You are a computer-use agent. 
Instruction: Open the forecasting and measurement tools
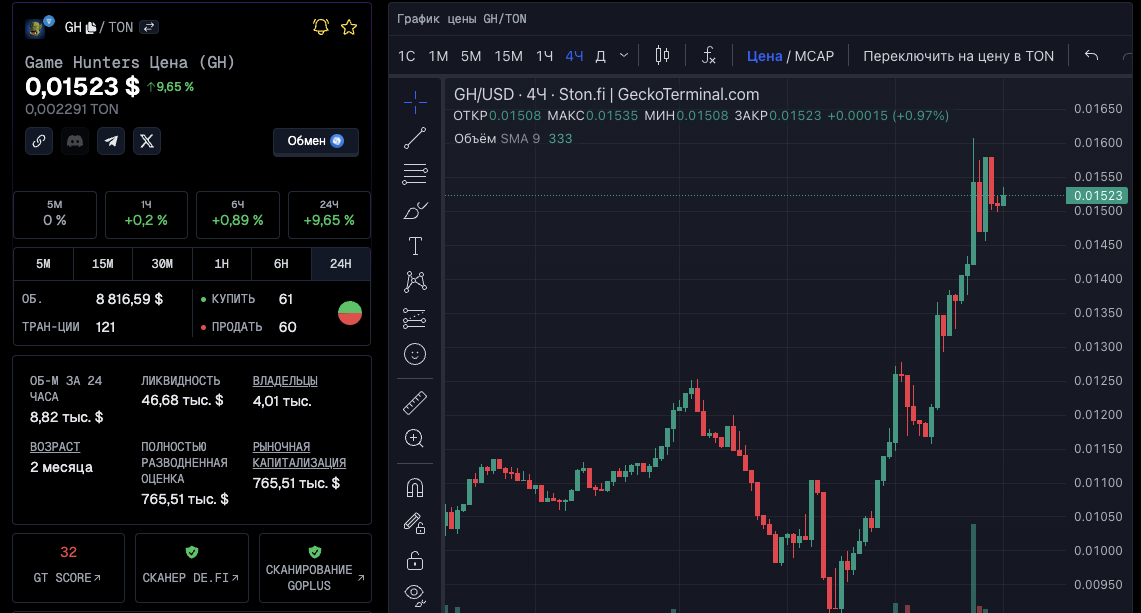(x=415, y=318)
